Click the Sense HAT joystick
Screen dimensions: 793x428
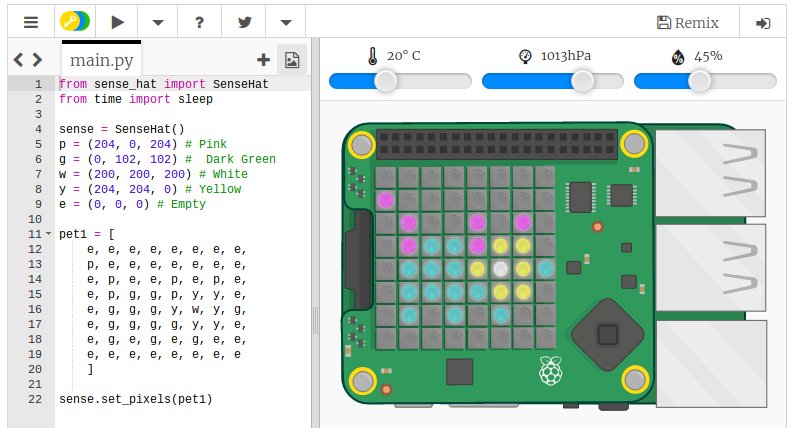click(x=607, y=334)
